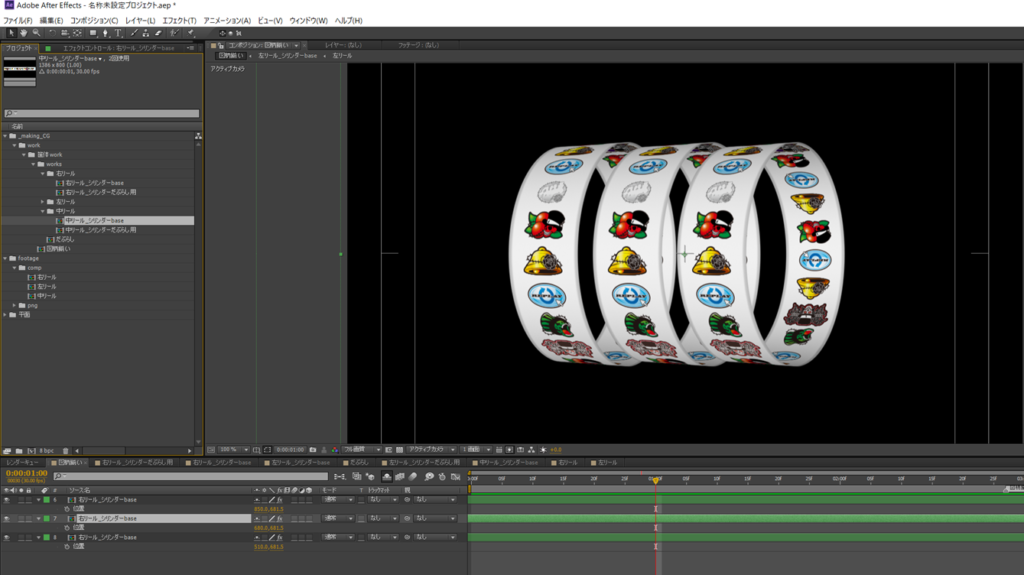Viewport: 1024px width, 575px height.
Task: Select the Type (T) tool
Action: [118, 33]
